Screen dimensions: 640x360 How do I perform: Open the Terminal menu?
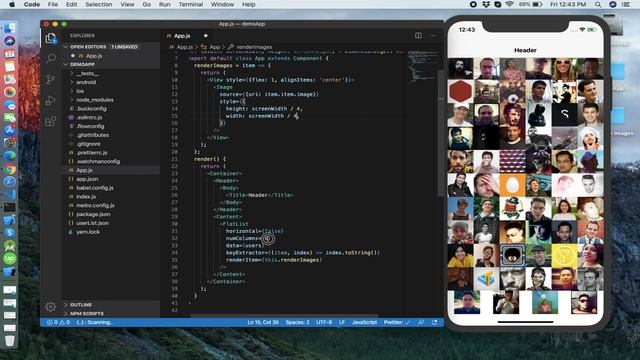click(191, 4)
